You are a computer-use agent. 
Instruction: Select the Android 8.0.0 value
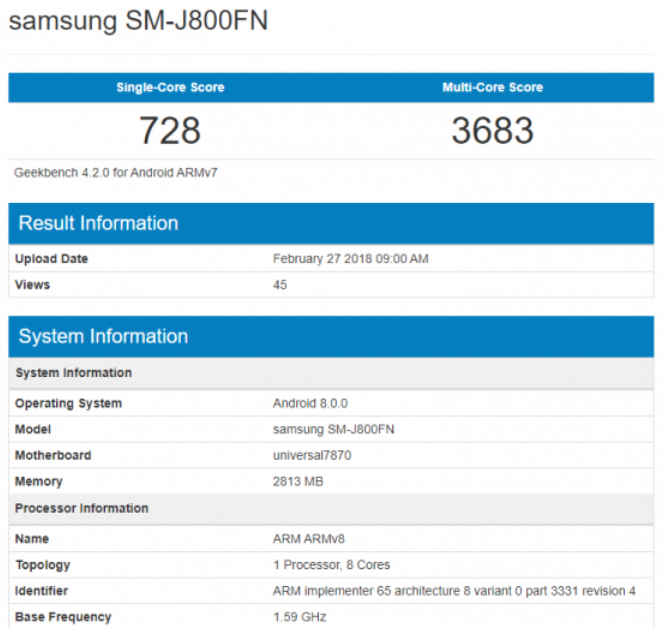tap(310, 404)
